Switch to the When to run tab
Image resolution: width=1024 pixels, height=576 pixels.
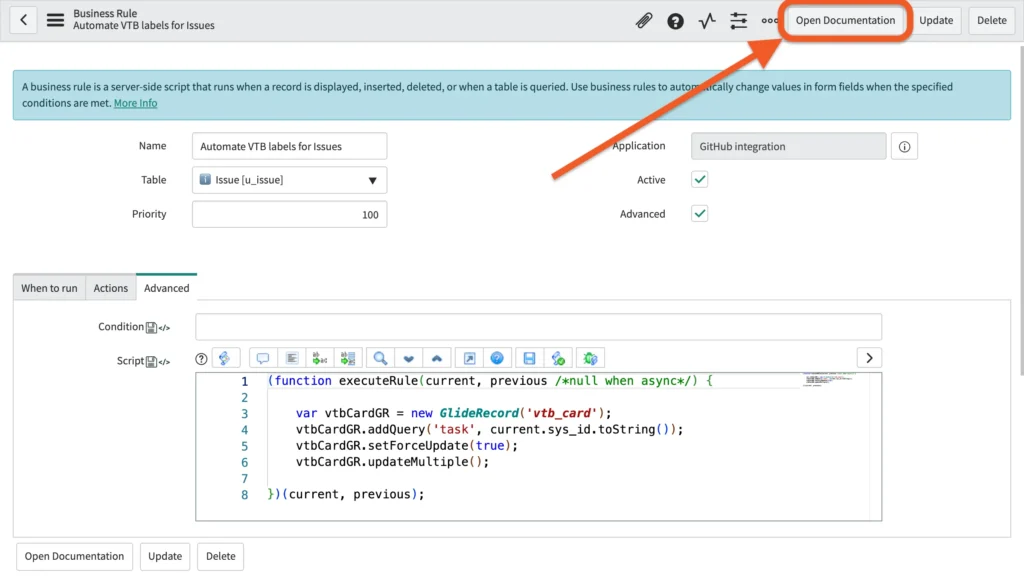pyautogui.click(x=49, y=288)
